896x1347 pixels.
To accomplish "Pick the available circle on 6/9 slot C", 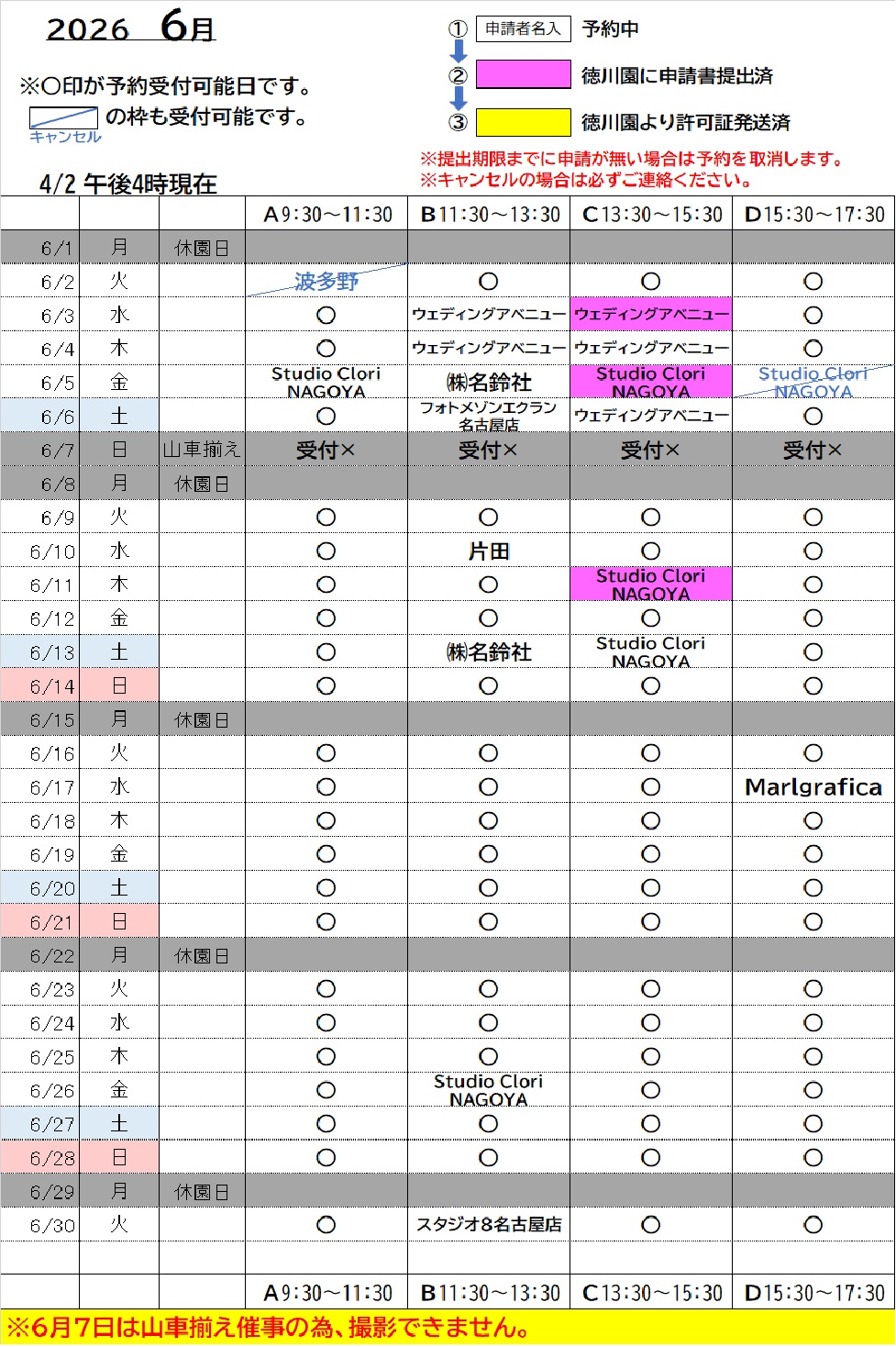I will click(651, 518).
